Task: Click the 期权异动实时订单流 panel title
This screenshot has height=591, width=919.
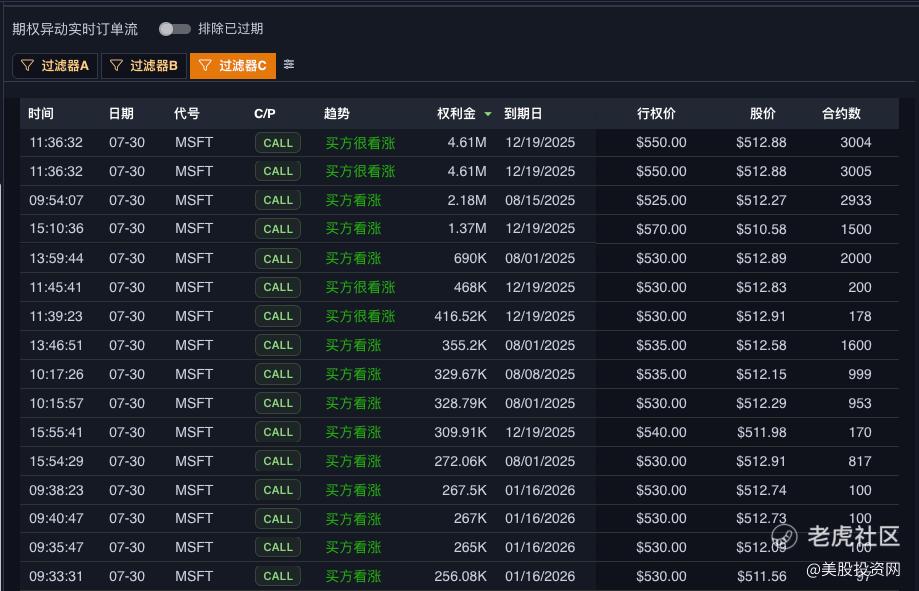Action: coord(75,29)
